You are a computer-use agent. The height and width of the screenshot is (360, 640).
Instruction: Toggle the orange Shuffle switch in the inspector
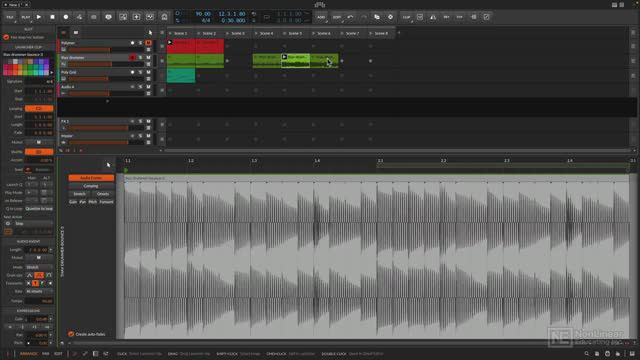(x=39, y=152)
